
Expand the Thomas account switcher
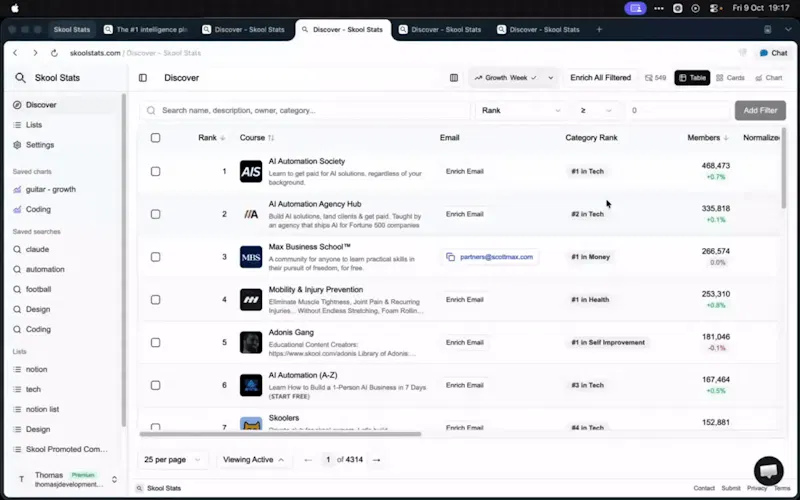[x=114, y=479]
